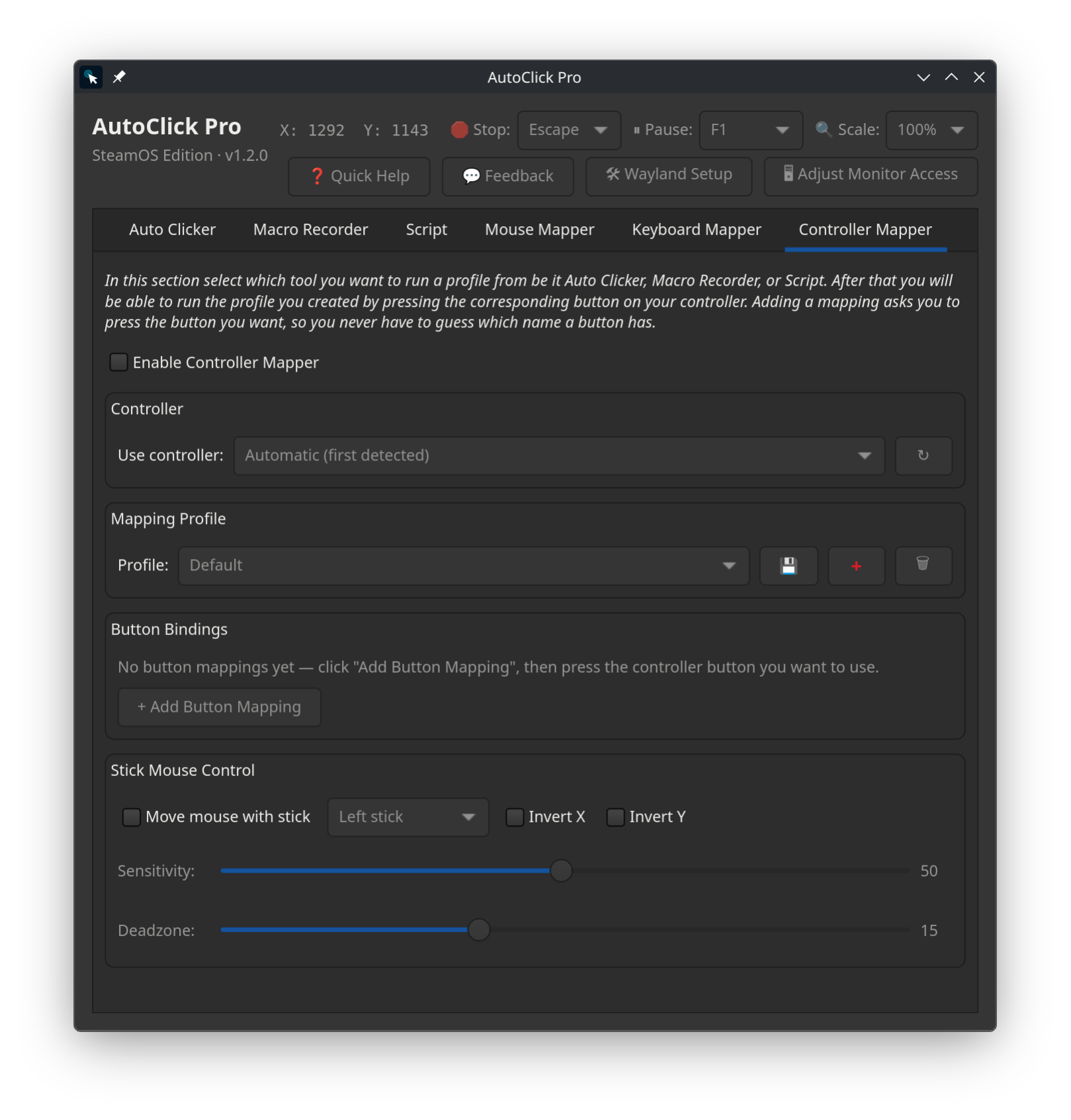
Task: Click the Sensitivity value 50
Action: coord(929,871)
